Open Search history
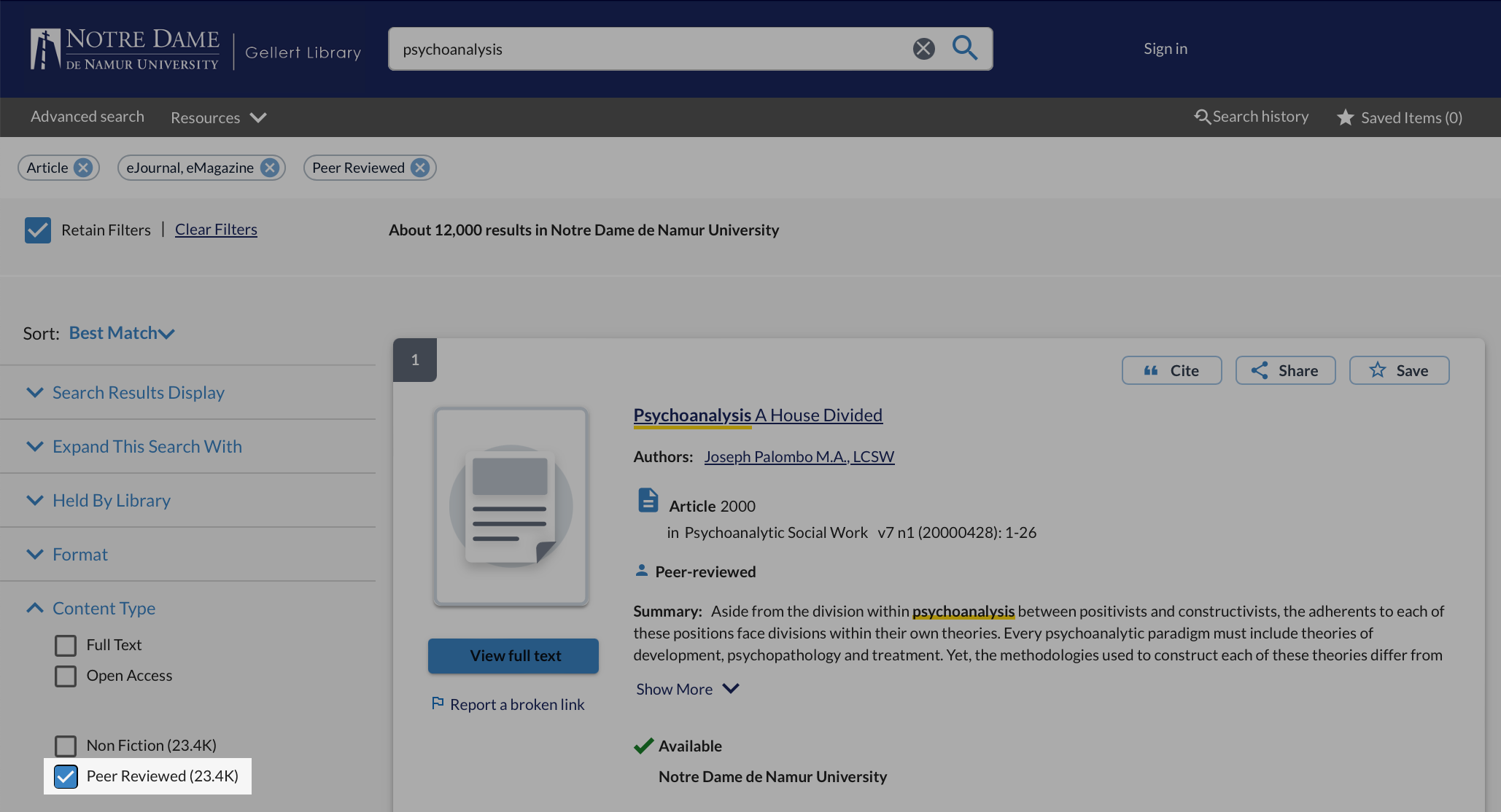The width and height of the screenshot is (1501, 812). [1252, 117]
